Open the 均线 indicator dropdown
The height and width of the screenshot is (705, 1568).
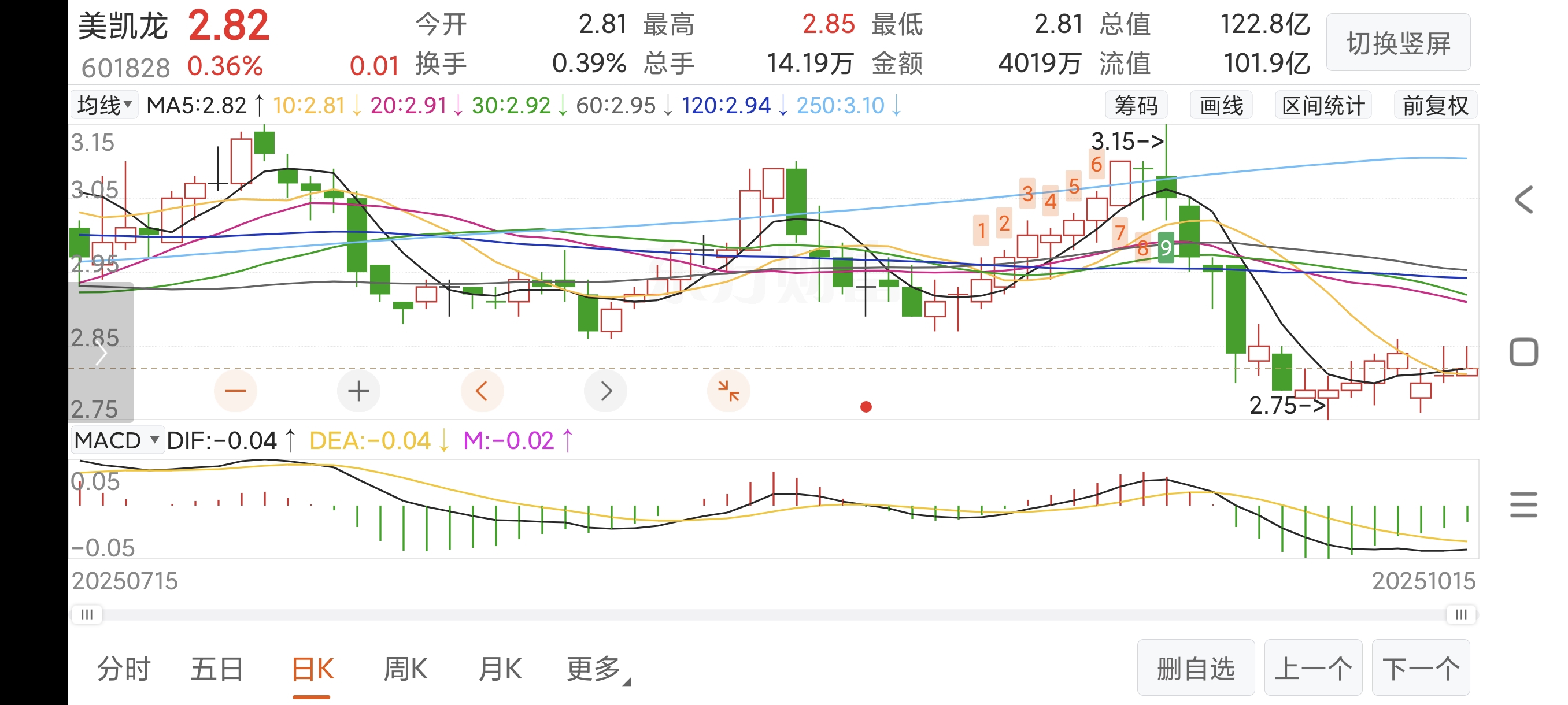(x=105, y=105)
